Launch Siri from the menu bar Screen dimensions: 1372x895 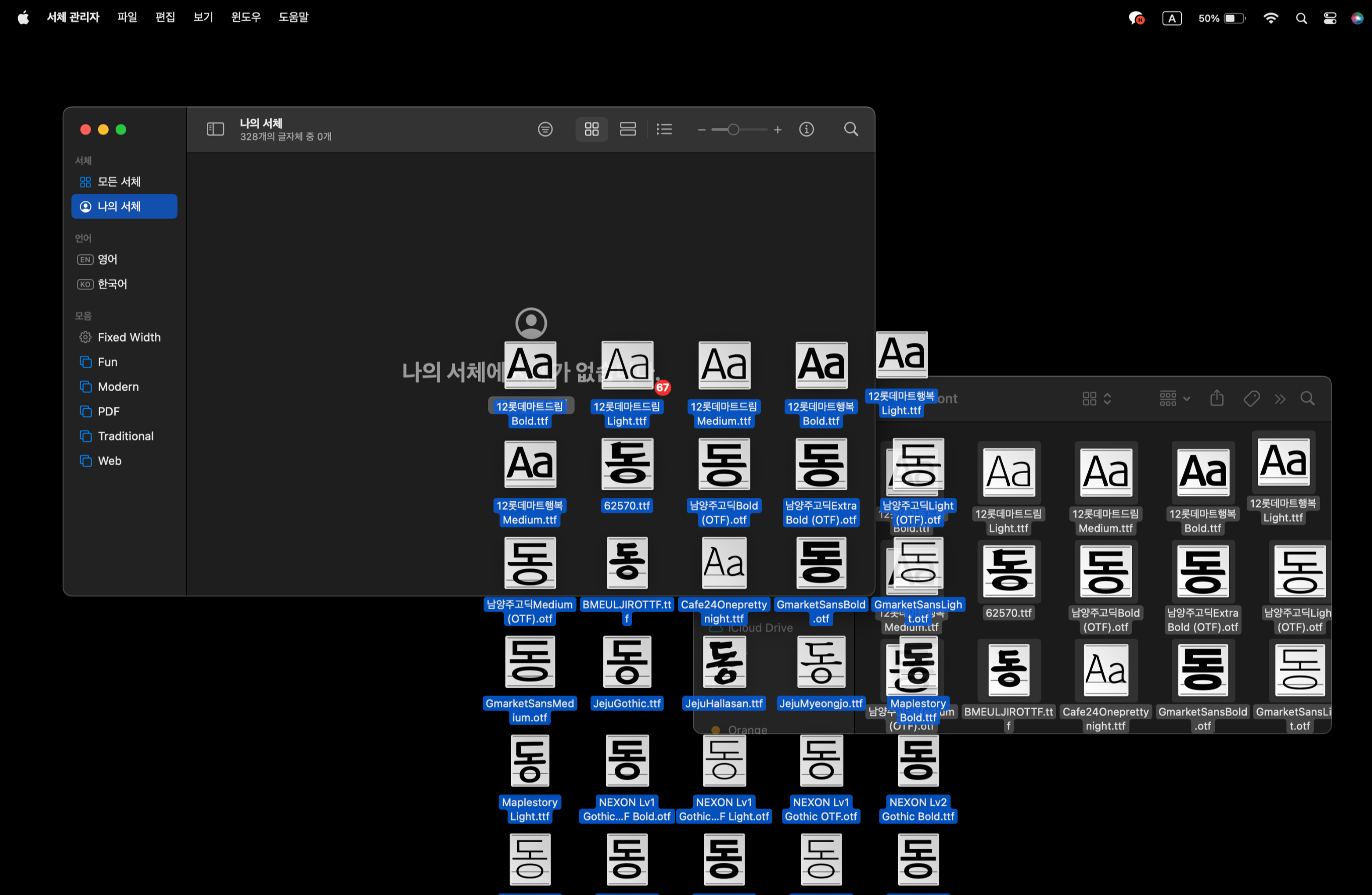[x=1357, y=19]
